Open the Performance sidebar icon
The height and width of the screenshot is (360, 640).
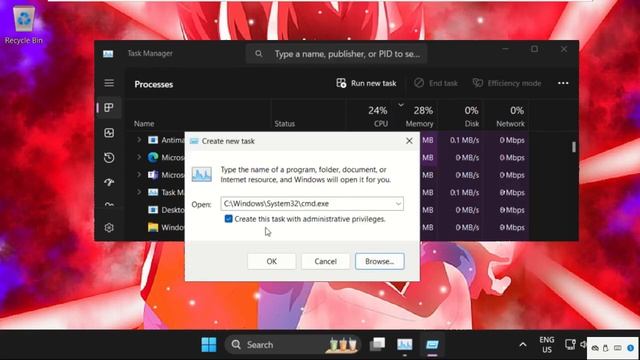point(109,133)
